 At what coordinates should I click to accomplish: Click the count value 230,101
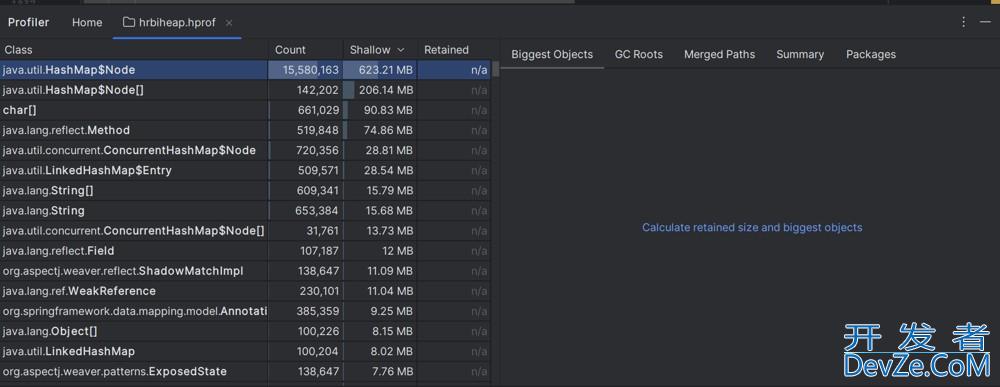319,291
